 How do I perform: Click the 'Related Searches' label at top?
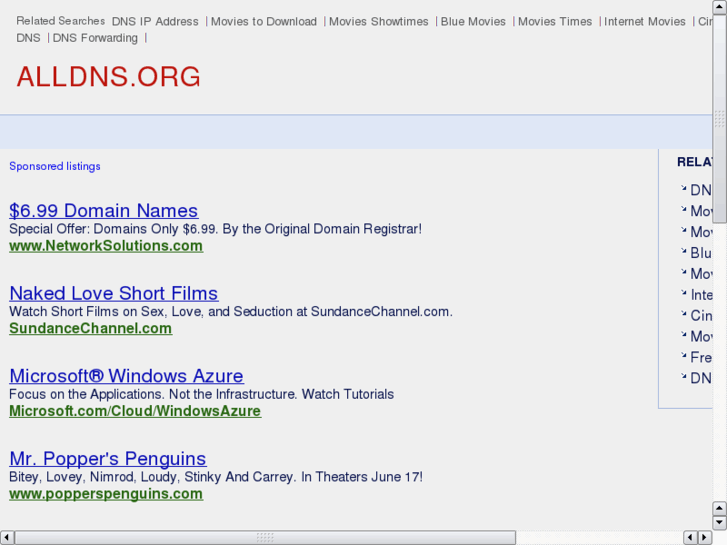tap(61, 21)
